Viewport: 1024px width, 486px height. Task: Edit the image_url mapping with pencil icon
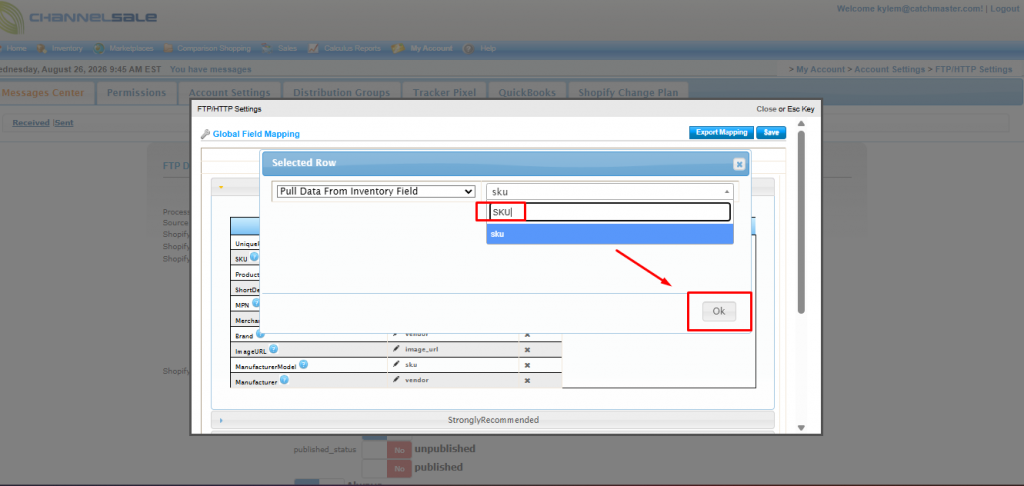(396, 349)
